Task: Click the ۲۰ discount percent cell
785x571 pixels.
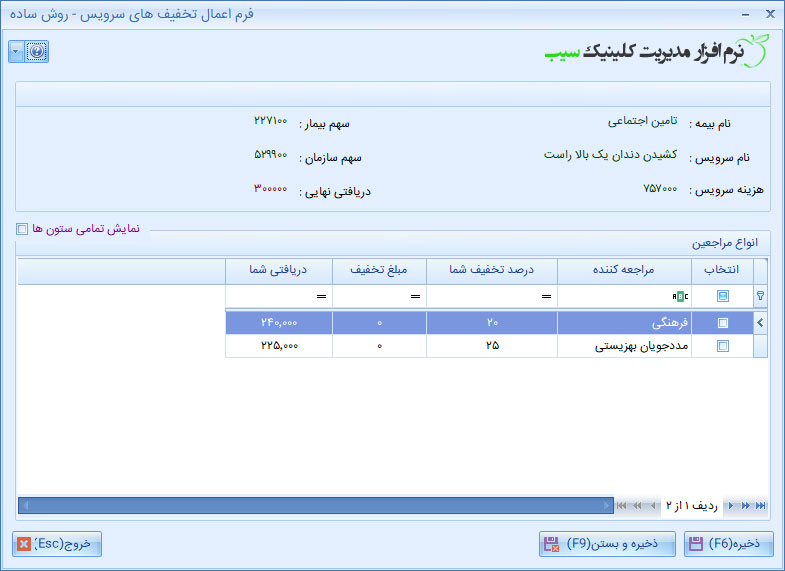Action: [492, 323]
